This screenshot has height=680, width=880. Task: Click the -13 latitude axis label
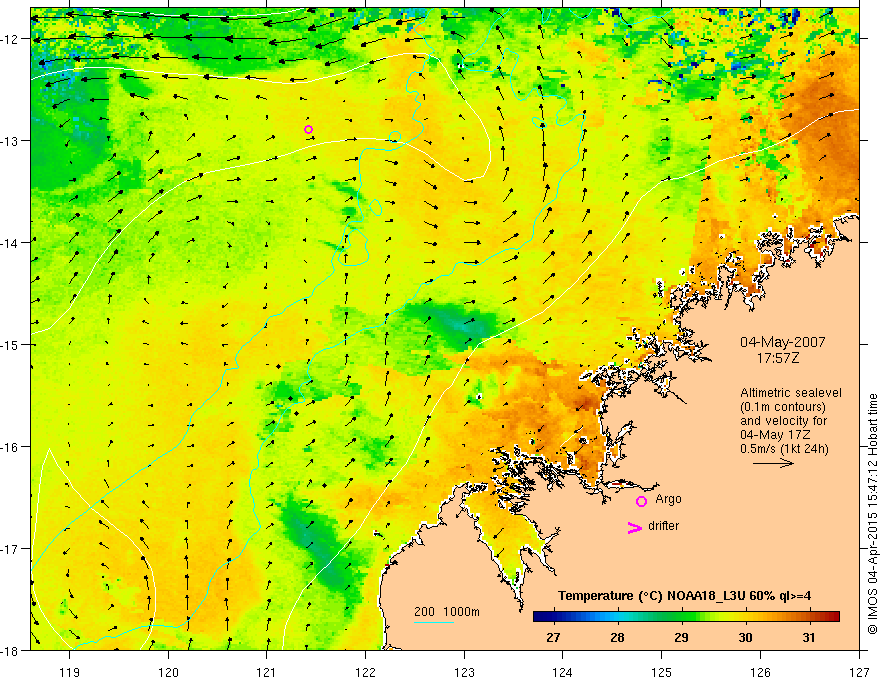10,140
